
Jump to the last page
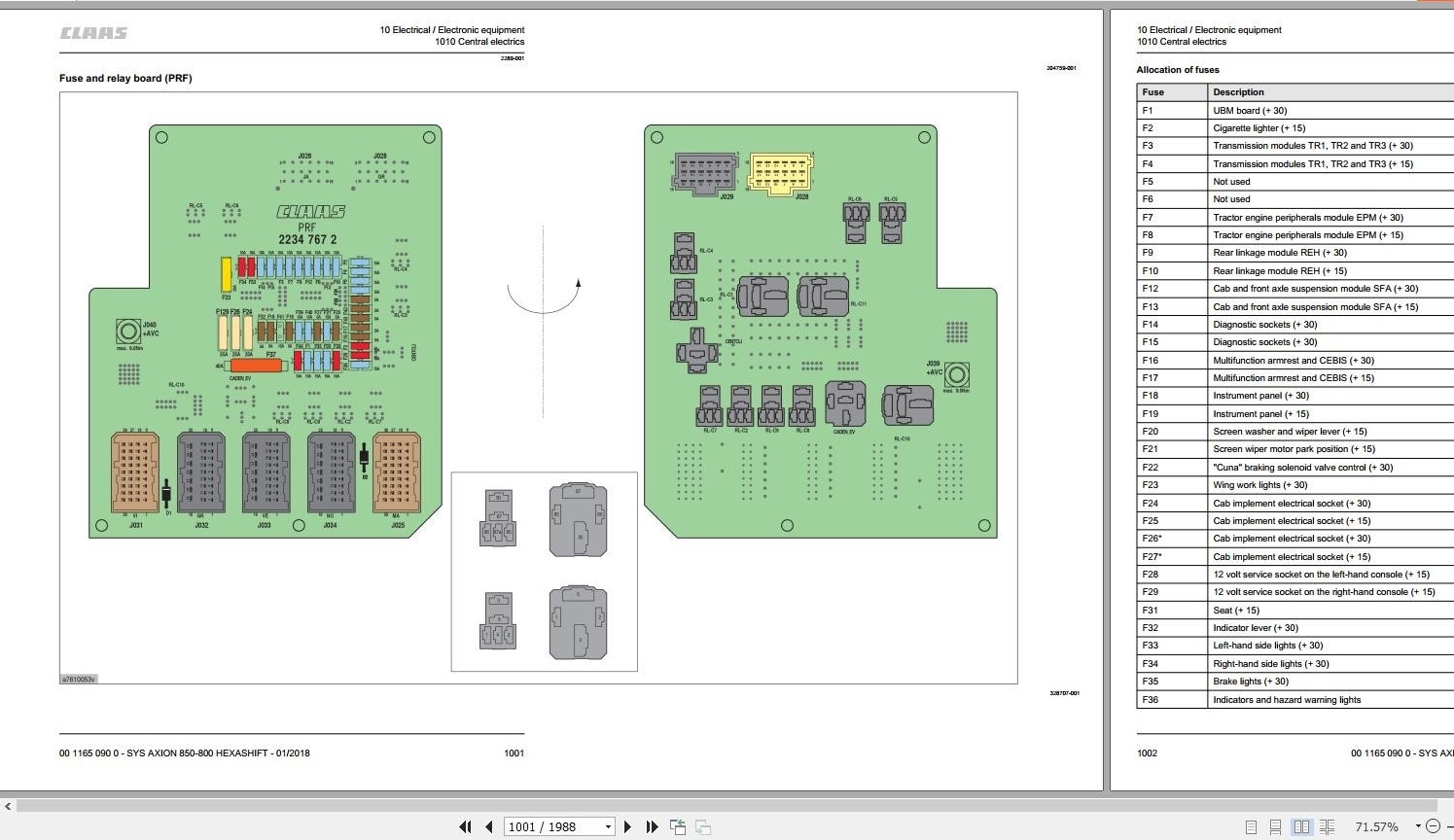click(x=652, y=826)
